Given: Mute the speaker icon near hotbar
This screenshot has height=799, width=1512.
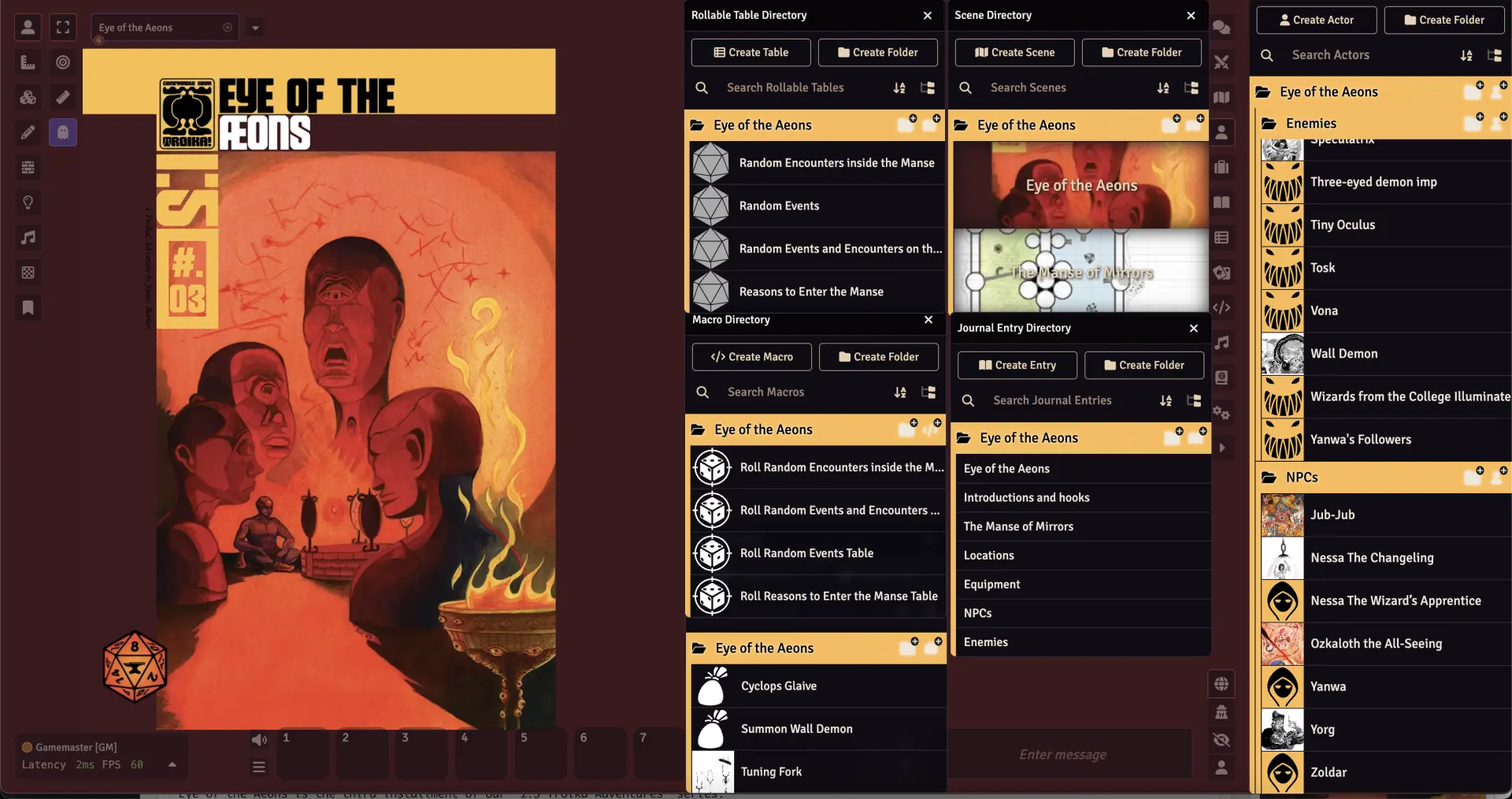Looking at the screenshot, I should (x=259, y=739).
